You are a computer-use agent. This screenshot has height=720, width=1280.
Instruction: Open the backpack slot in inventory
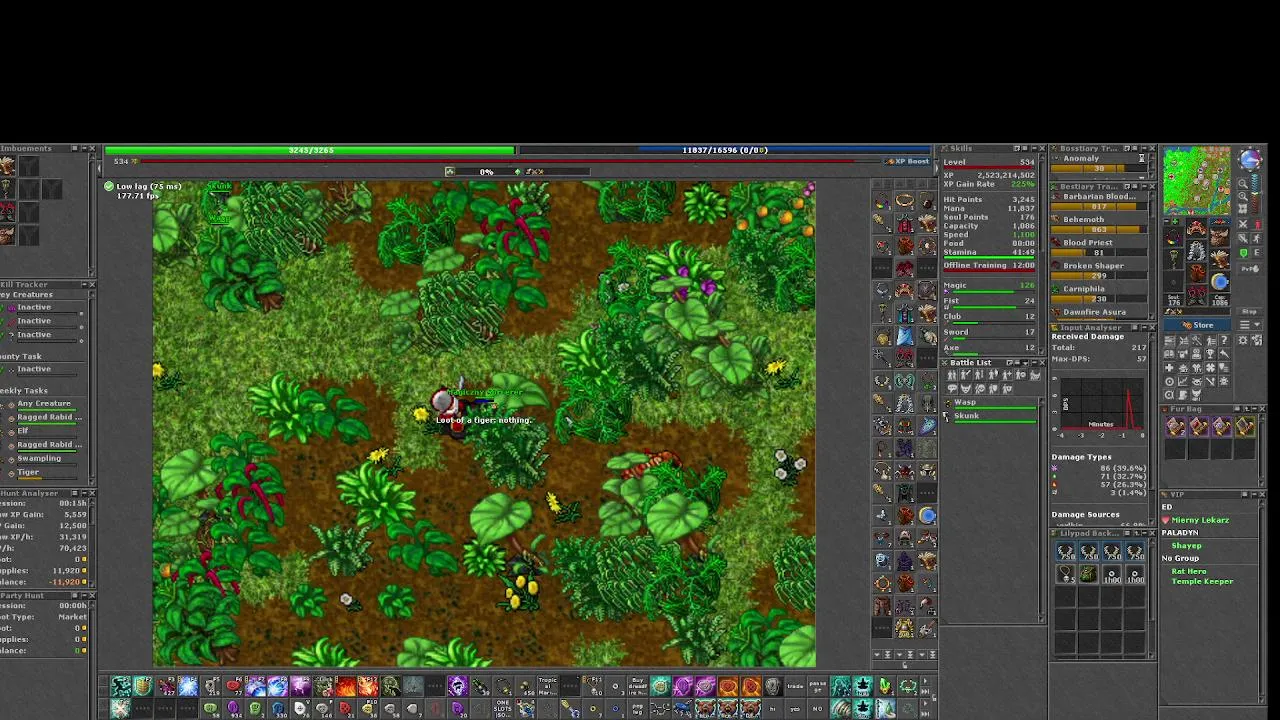pos(1220,237)
